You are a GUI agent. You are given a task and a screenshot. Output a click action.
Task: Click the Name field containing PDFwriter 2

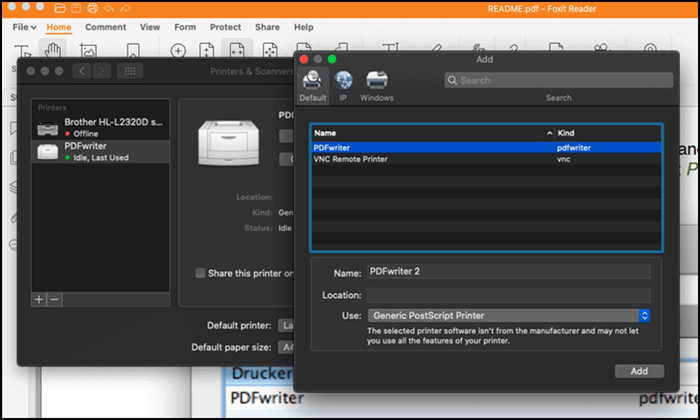[509, 271]
